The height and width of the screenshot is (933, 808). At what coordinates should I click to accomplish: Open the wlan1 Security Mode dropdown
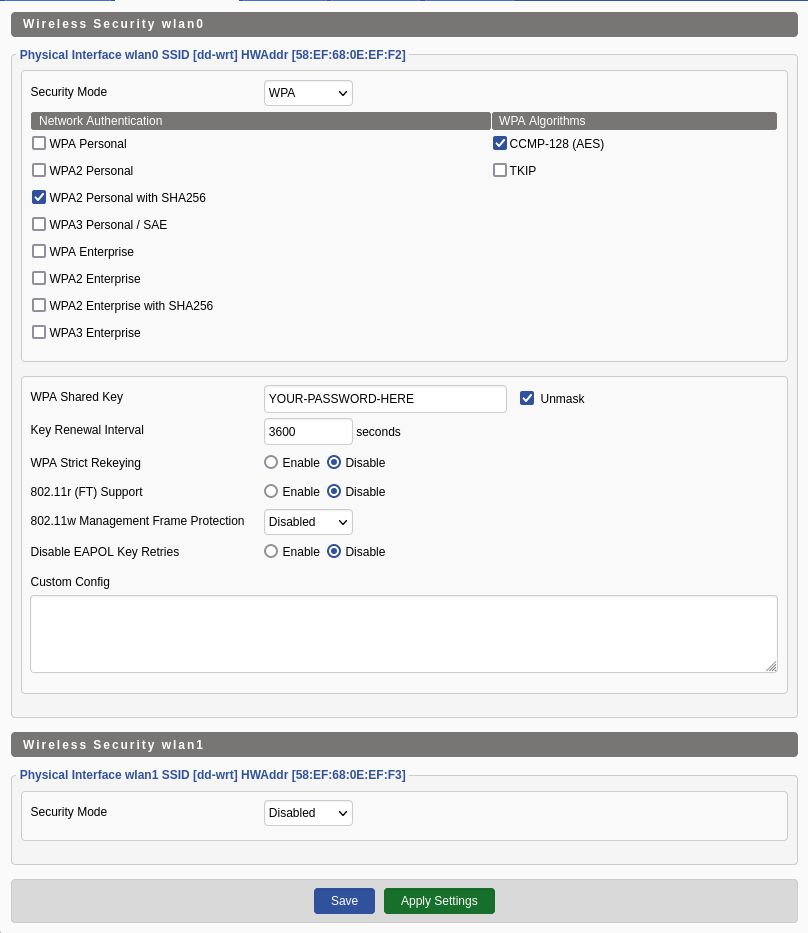coord(308,813)
